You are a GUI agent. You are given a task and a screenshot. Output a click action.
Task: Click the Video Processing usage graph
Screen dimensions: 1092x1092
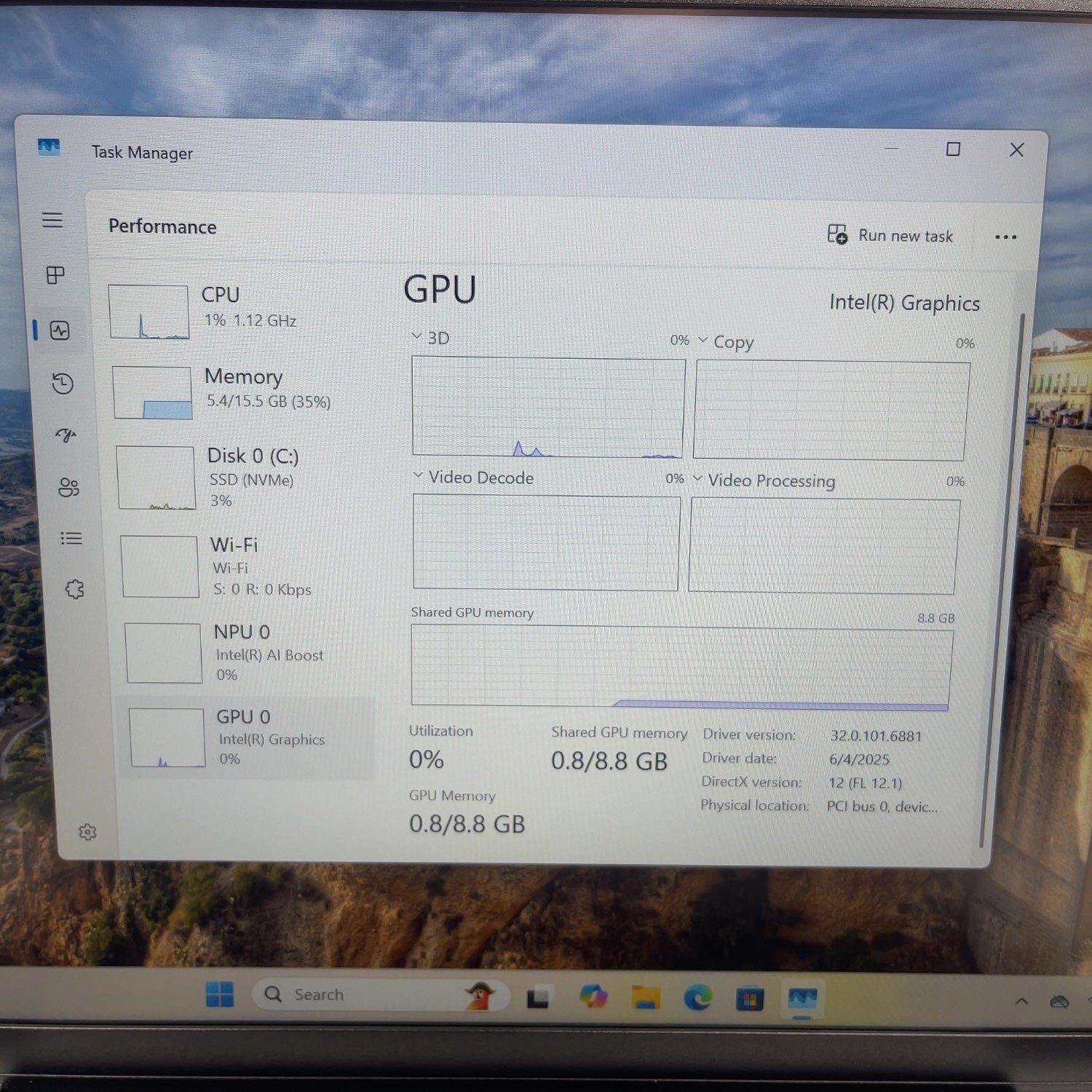point(823,545)
